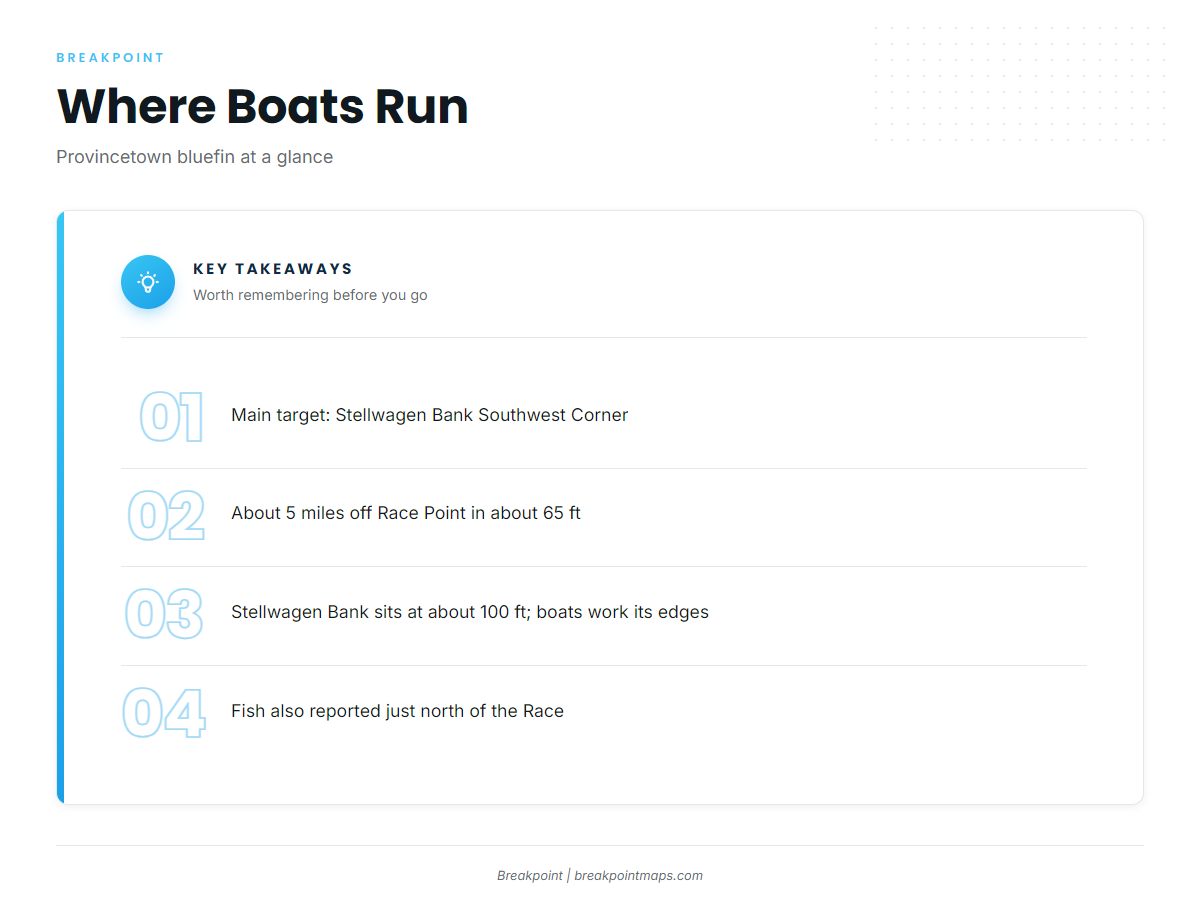This screenshot has height=910, width=1200.
Task: Click the outlined number 03
Action: tap(164, 614)
